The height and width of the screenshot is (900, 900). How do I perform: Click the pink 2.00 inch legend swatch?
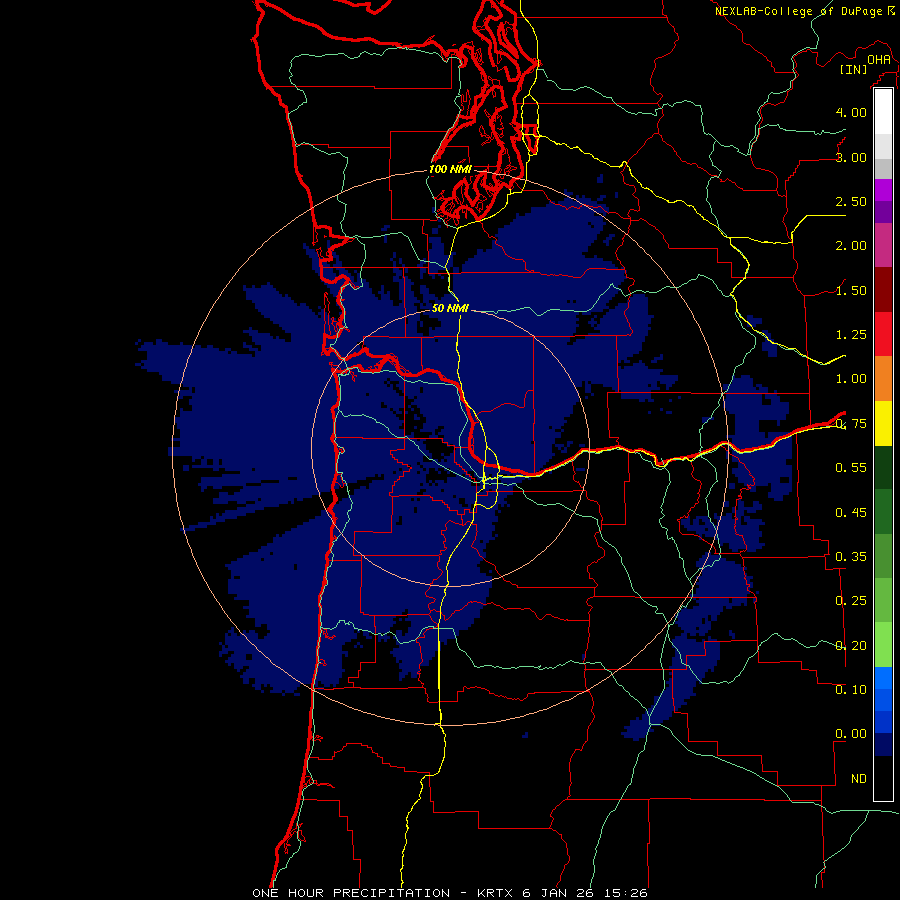[883, 245]
